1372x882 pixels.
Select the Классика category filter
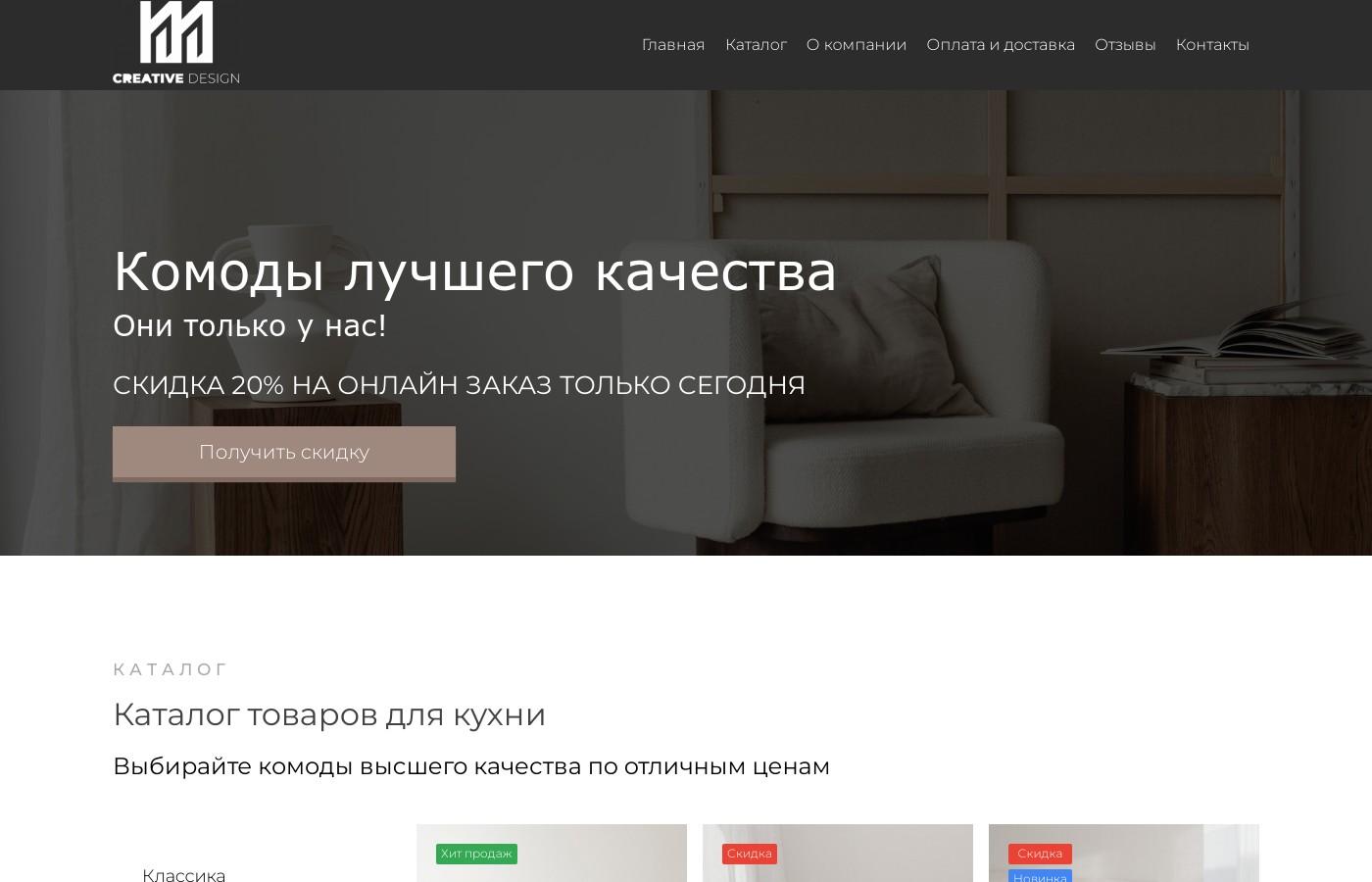[184, 875]
